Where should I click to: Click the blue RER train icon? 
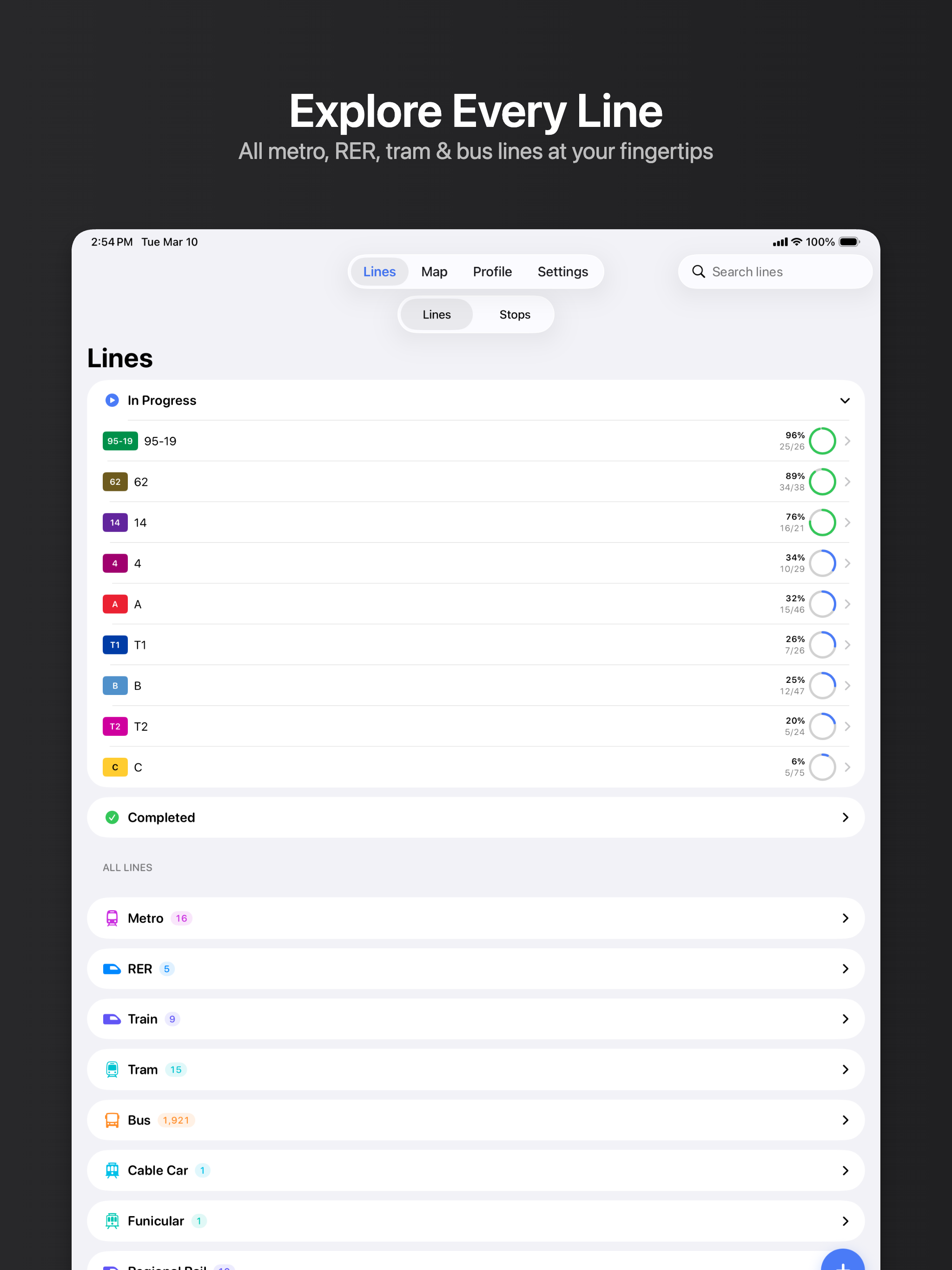pos(112,969)
